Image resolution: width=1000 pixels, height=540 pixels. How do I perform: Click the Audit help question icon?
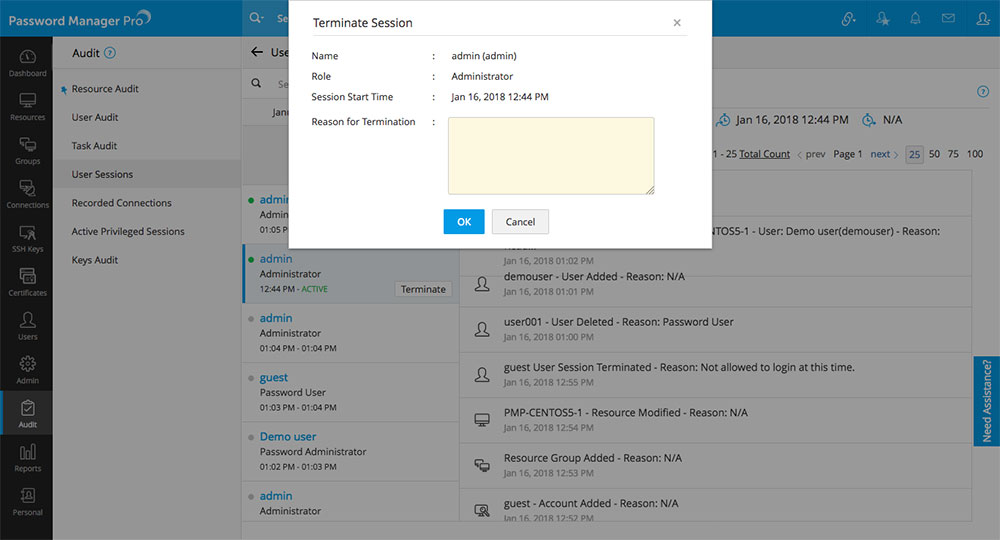[x=110, y=53]
